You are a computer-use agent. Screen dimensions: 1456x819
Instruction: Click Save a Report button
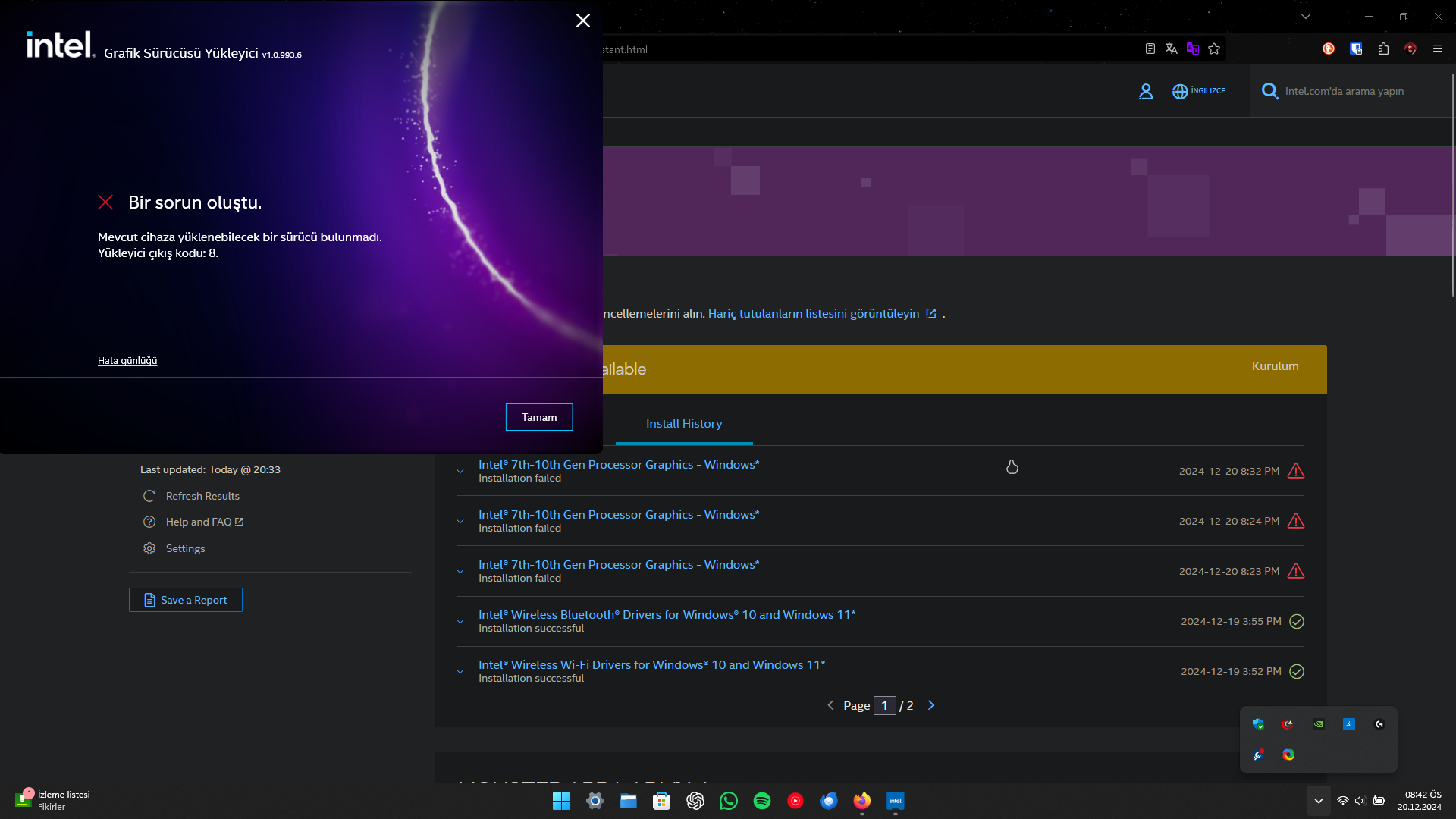[186, 600]
